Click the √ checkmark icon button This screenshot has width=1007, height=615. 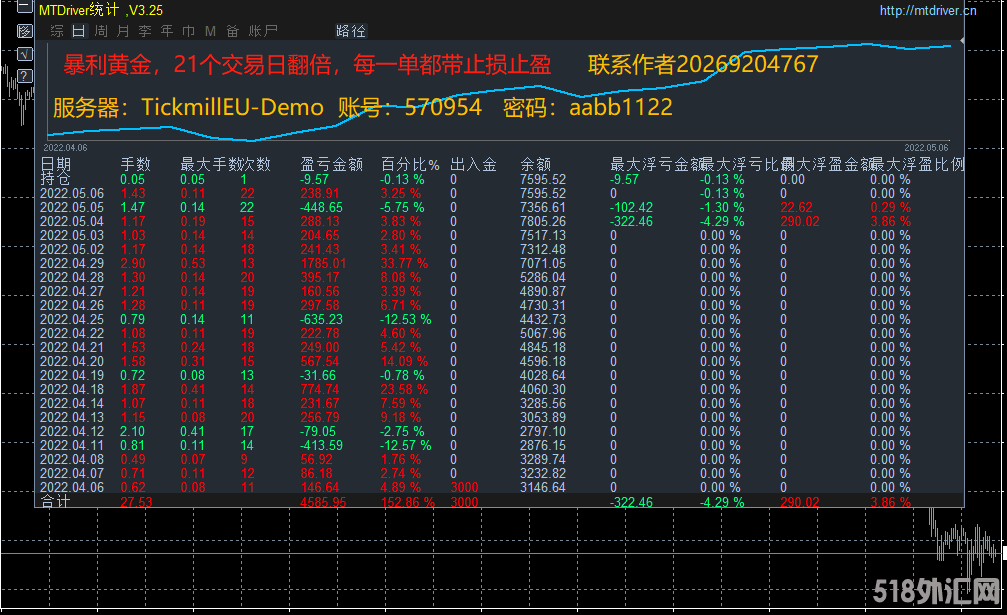[24, 53]
